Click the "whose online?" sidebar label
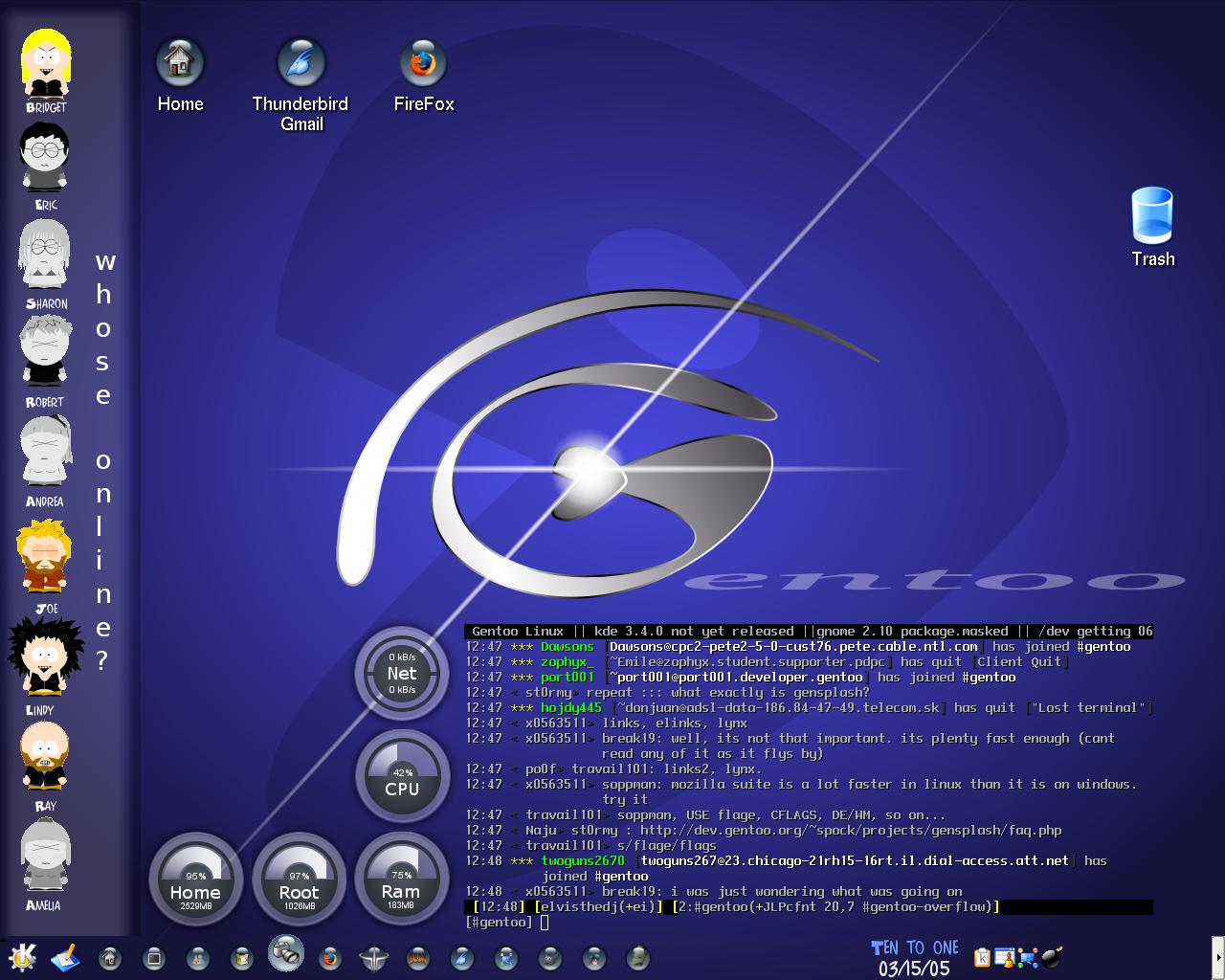 (x=103, y=461)
